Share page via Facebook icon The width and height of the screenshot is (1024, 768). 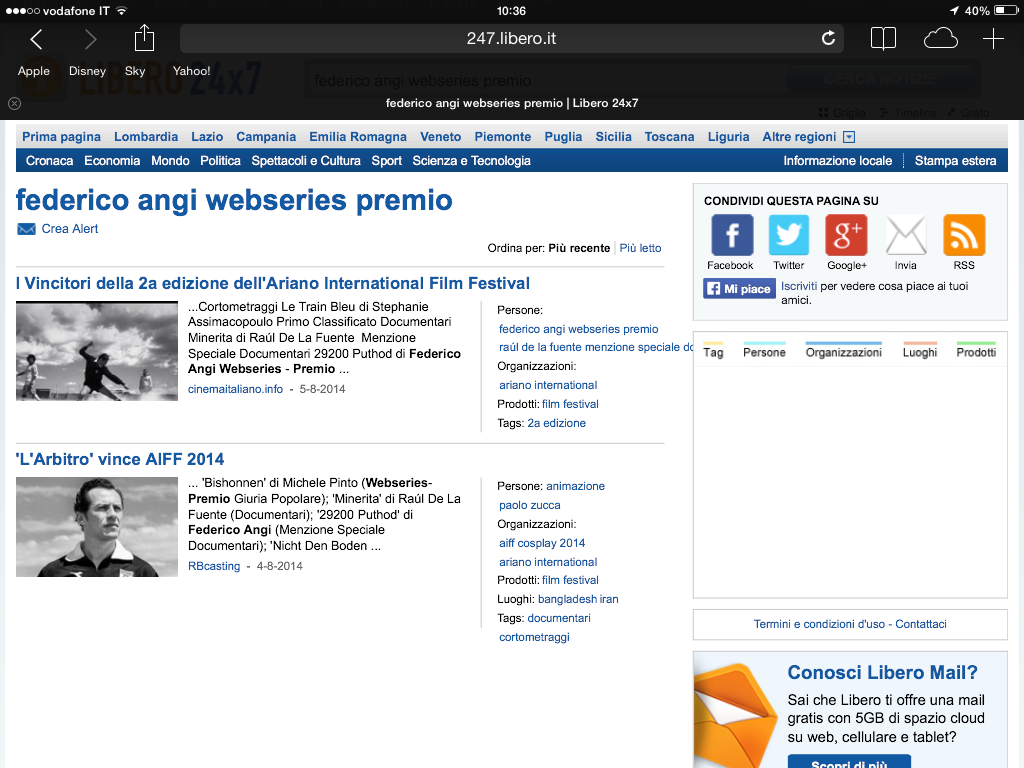click(x=731, y=236)
